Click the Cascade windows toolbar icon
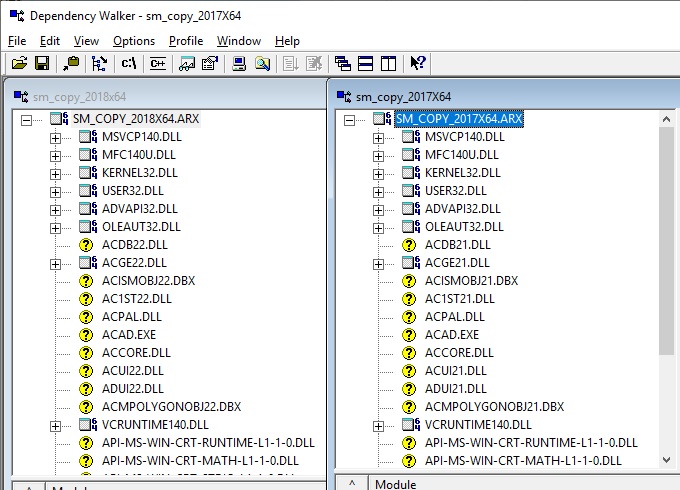This screenshot has height=490, width=680. click(x=343, y=63)
